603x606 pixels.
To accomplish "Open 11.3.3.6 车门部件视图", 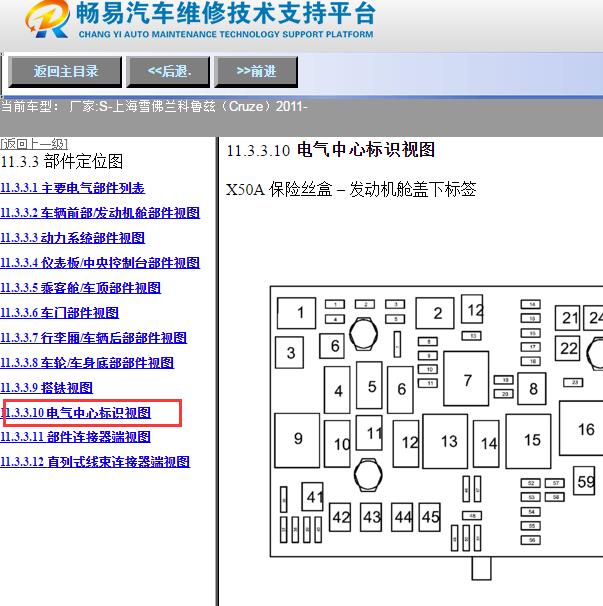I will coord(60,313).
